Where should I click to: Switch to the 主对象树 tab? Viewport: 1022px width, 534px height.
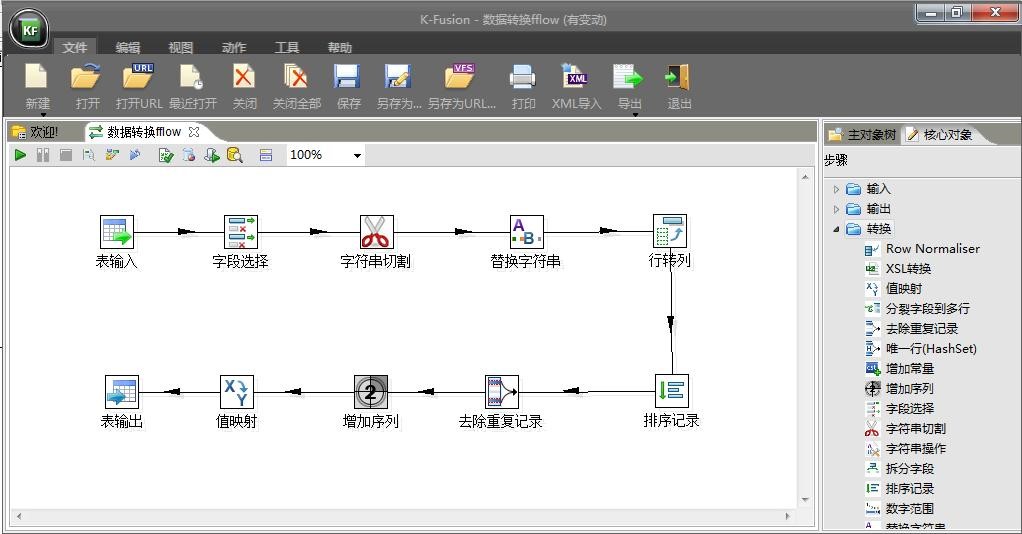[862, 135]
